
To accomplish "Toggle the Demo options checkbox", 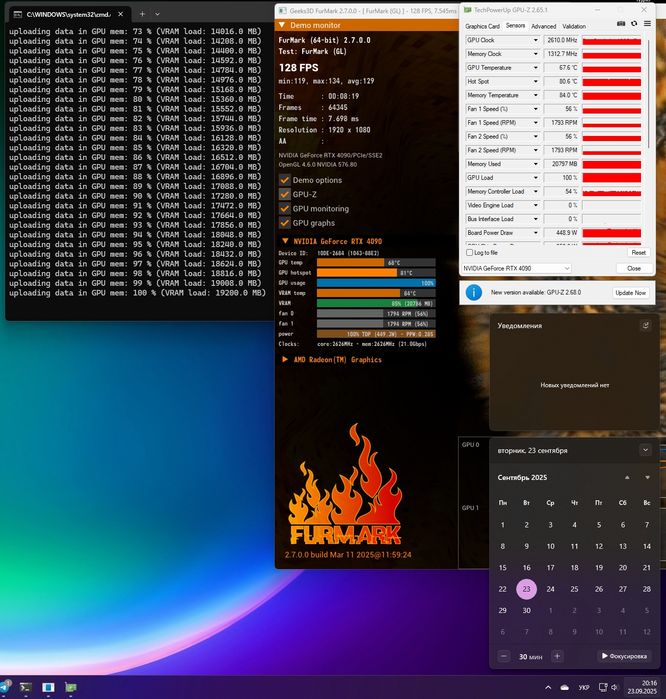I will point(284,180).
